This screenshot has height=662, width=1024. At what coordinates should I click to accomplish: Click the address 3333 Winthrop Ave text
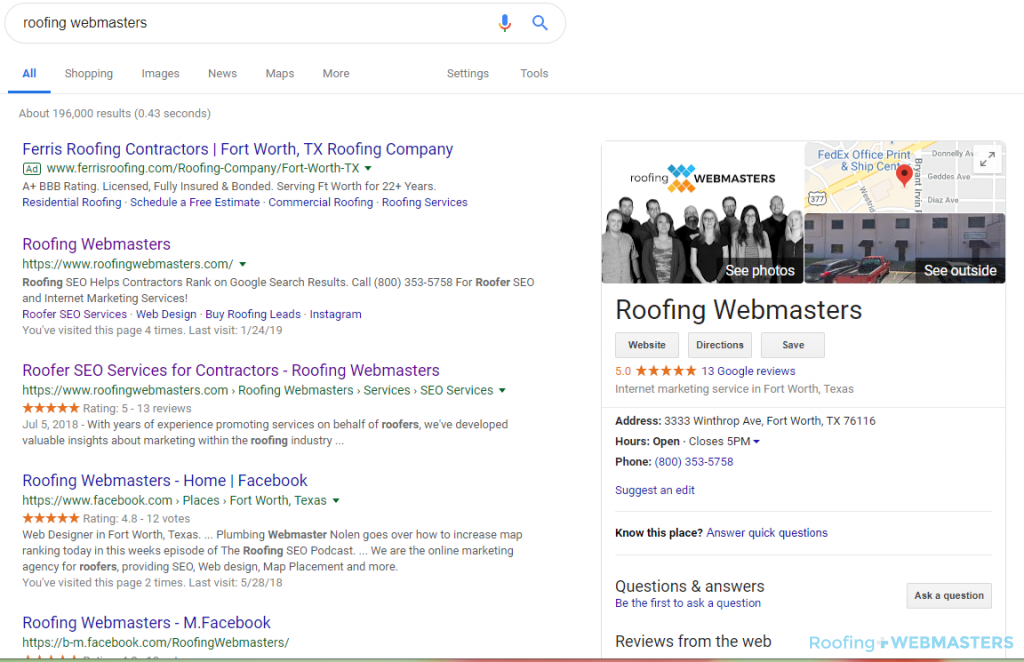tap(769, 421)
